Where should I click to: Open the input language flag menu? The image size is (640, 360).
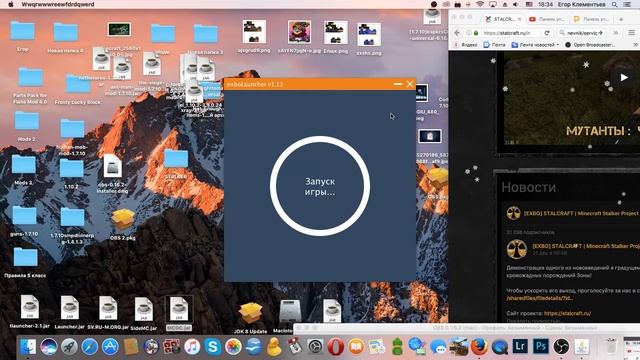pos(529,4)
